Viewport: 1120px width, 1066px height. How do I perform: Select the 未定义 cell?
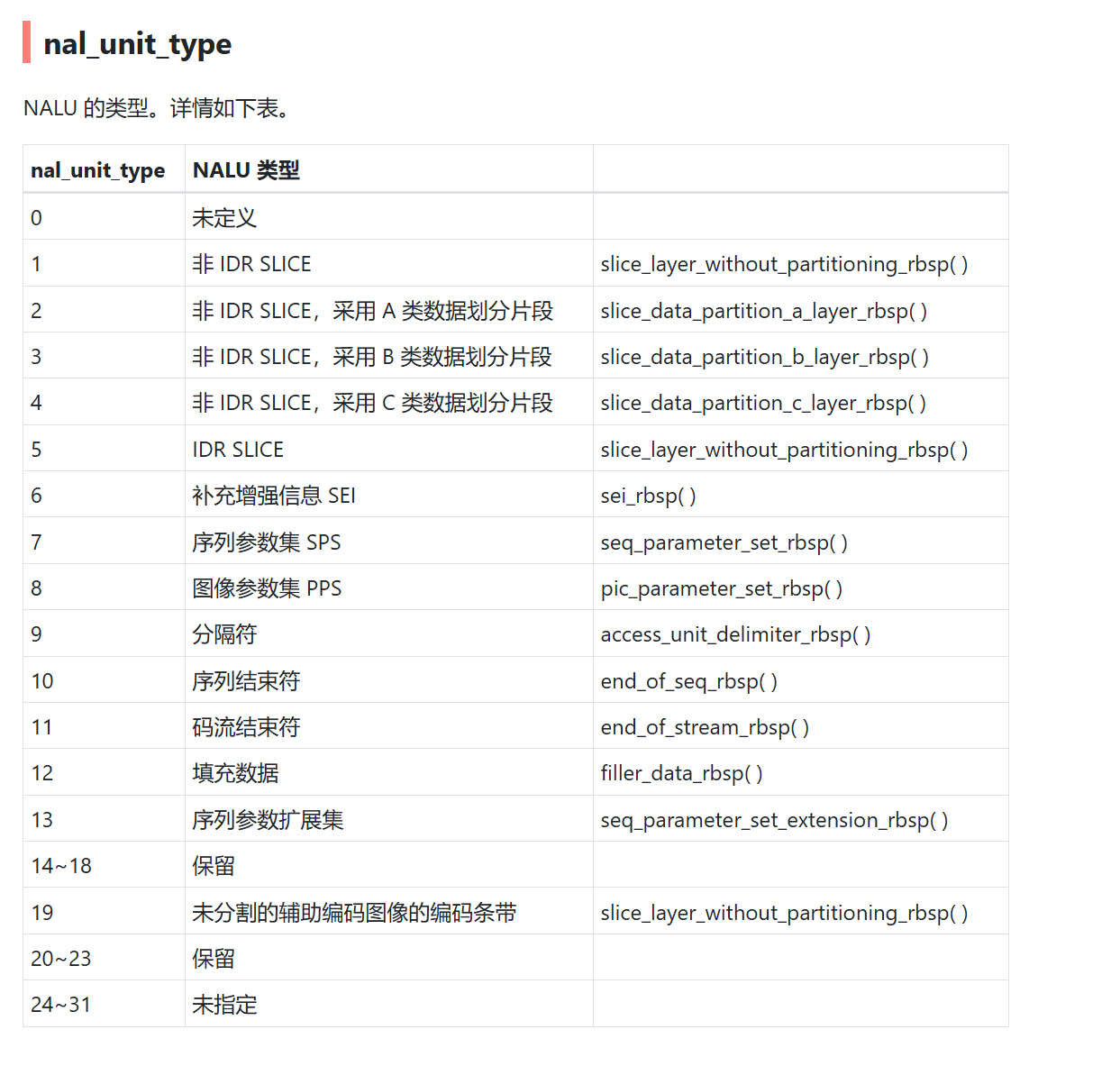click(x=224, y=218)
